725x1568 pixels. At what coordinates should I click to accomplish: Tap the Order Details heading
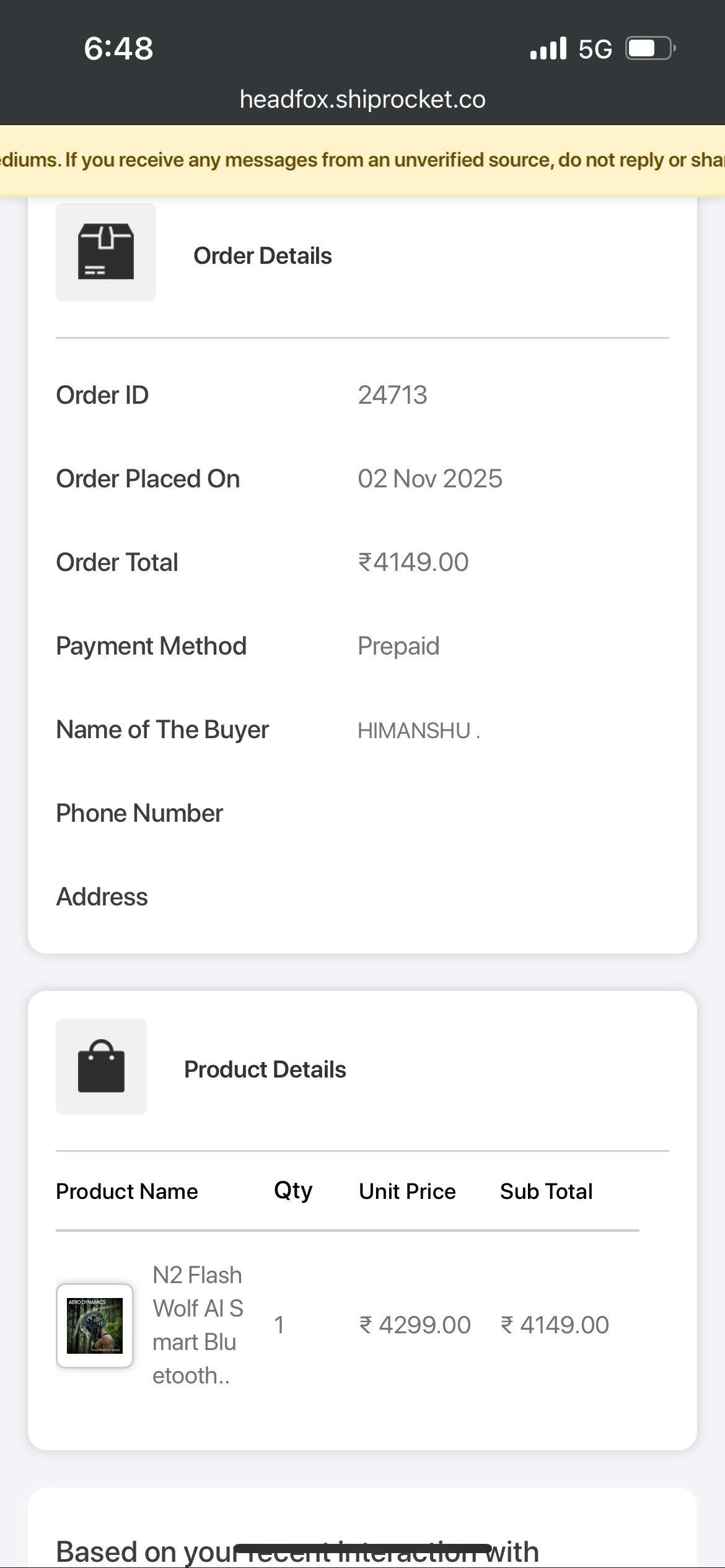tap(263, 256)
